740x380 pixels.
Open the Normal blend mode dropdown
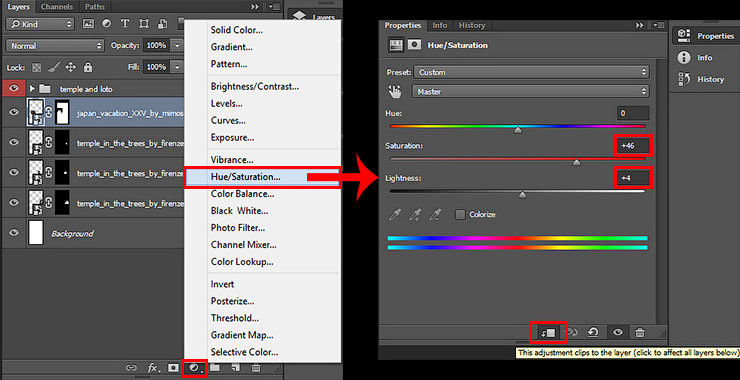tap(55, 46)
